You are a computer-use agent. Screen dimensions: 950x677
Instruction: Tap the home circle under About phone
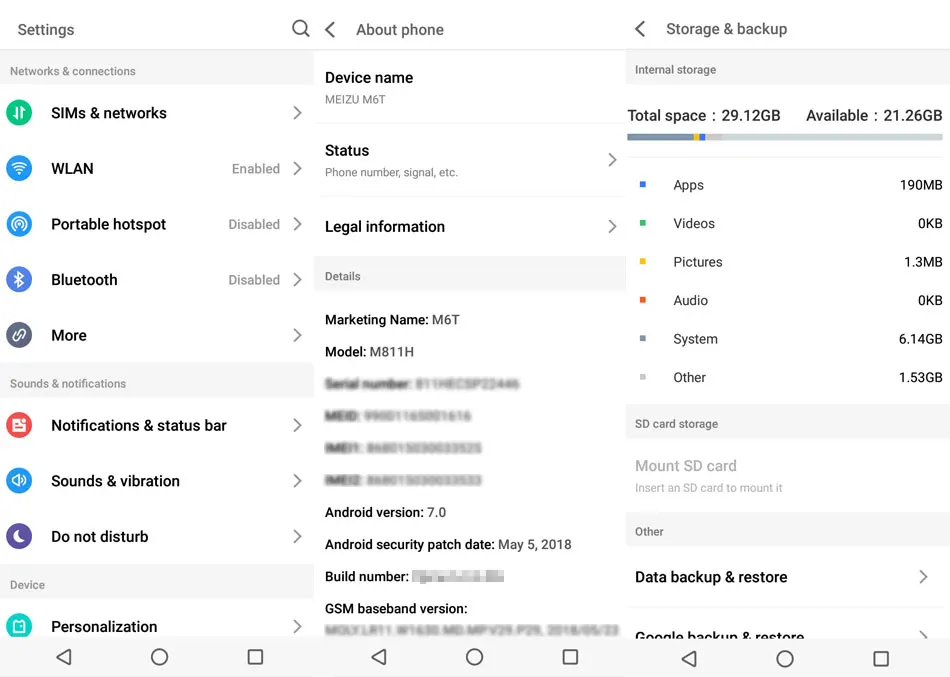click(474, 657)
